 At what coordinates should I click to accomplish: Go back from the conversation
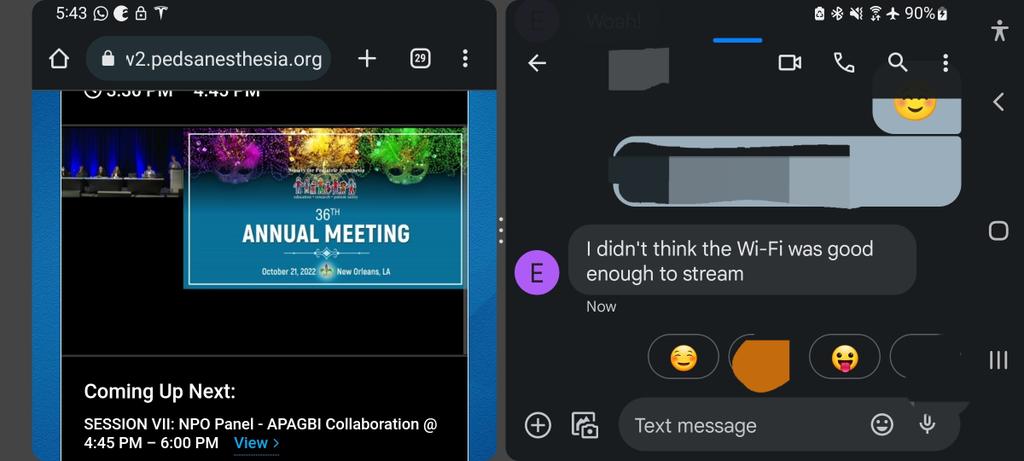coord(537,63)
